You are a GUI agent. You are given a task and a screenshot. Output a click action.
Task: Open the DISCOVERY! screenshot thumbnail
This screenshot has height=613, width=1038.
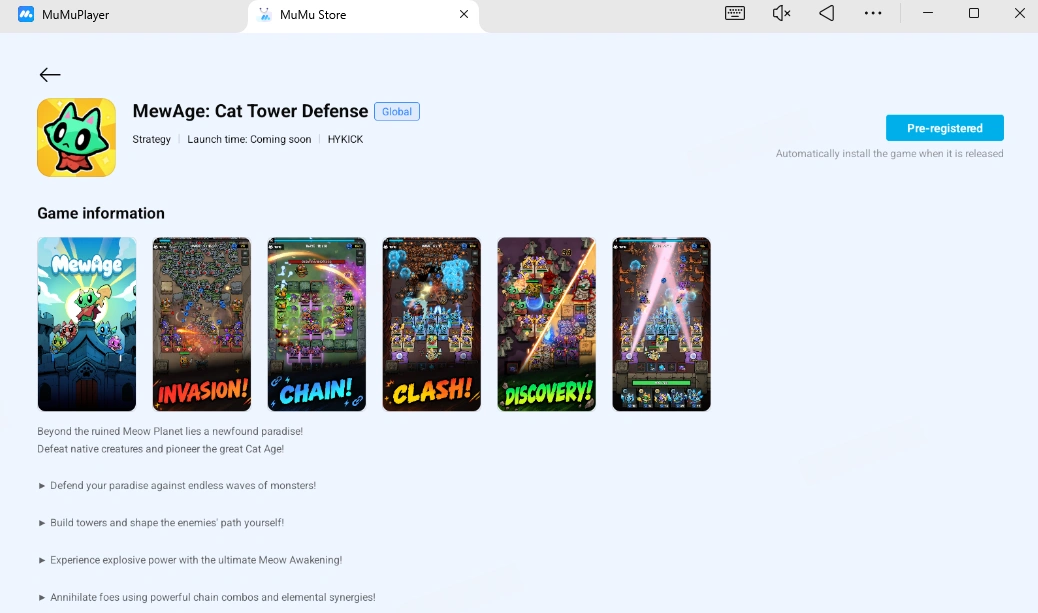[x=547, y=324]
